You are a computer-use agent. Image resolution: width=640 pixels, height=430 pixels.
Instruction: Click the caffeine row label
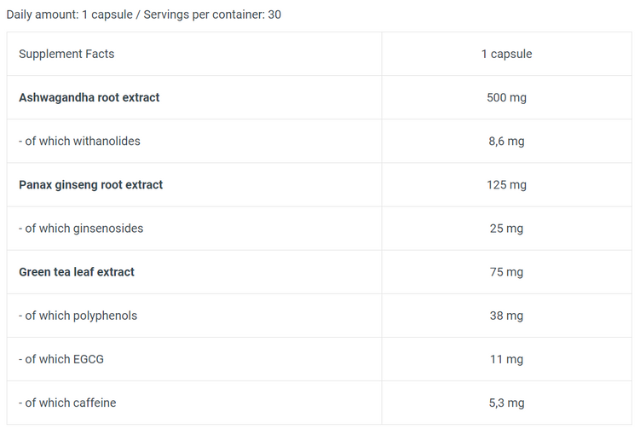[67, 403]
